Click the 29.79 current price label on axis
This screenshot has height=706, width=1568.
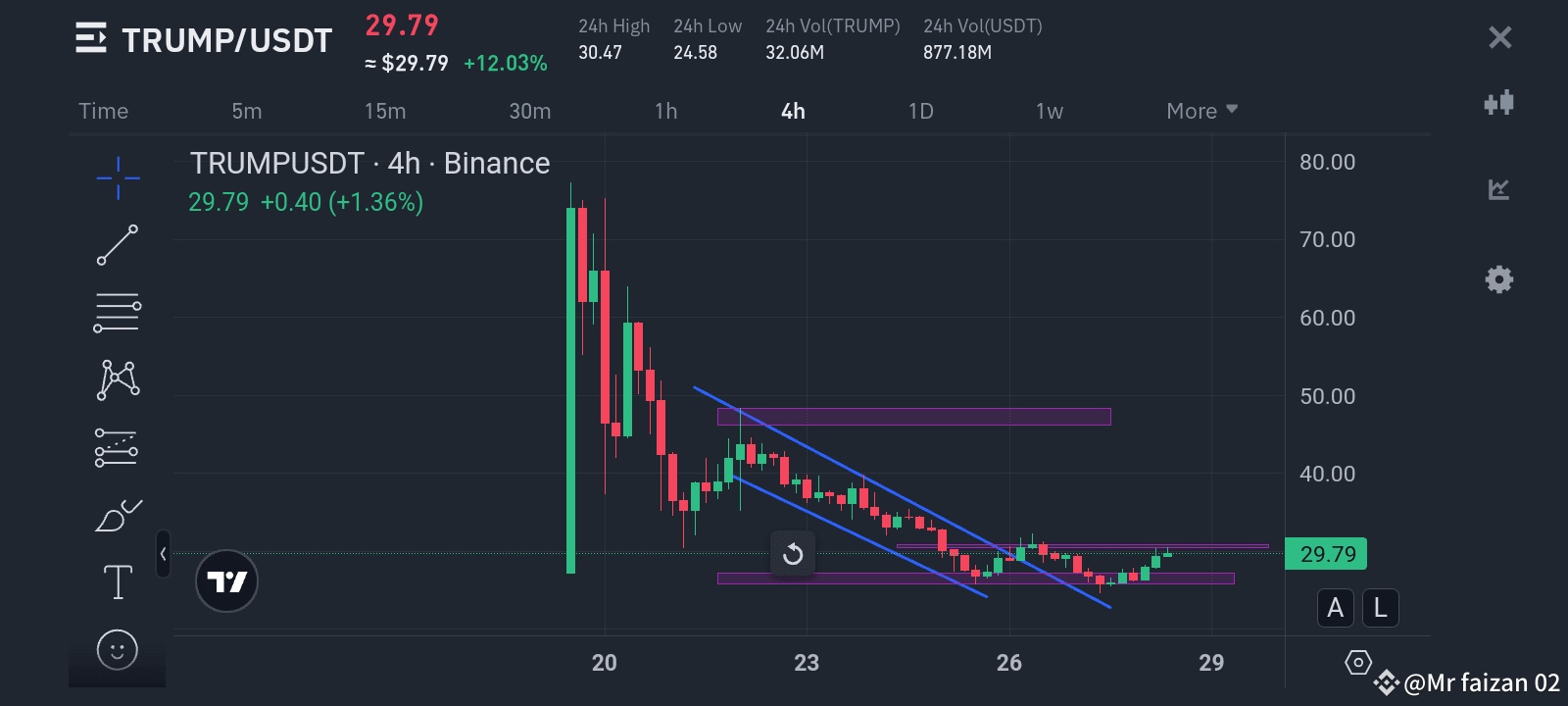tap(1327, 554)
